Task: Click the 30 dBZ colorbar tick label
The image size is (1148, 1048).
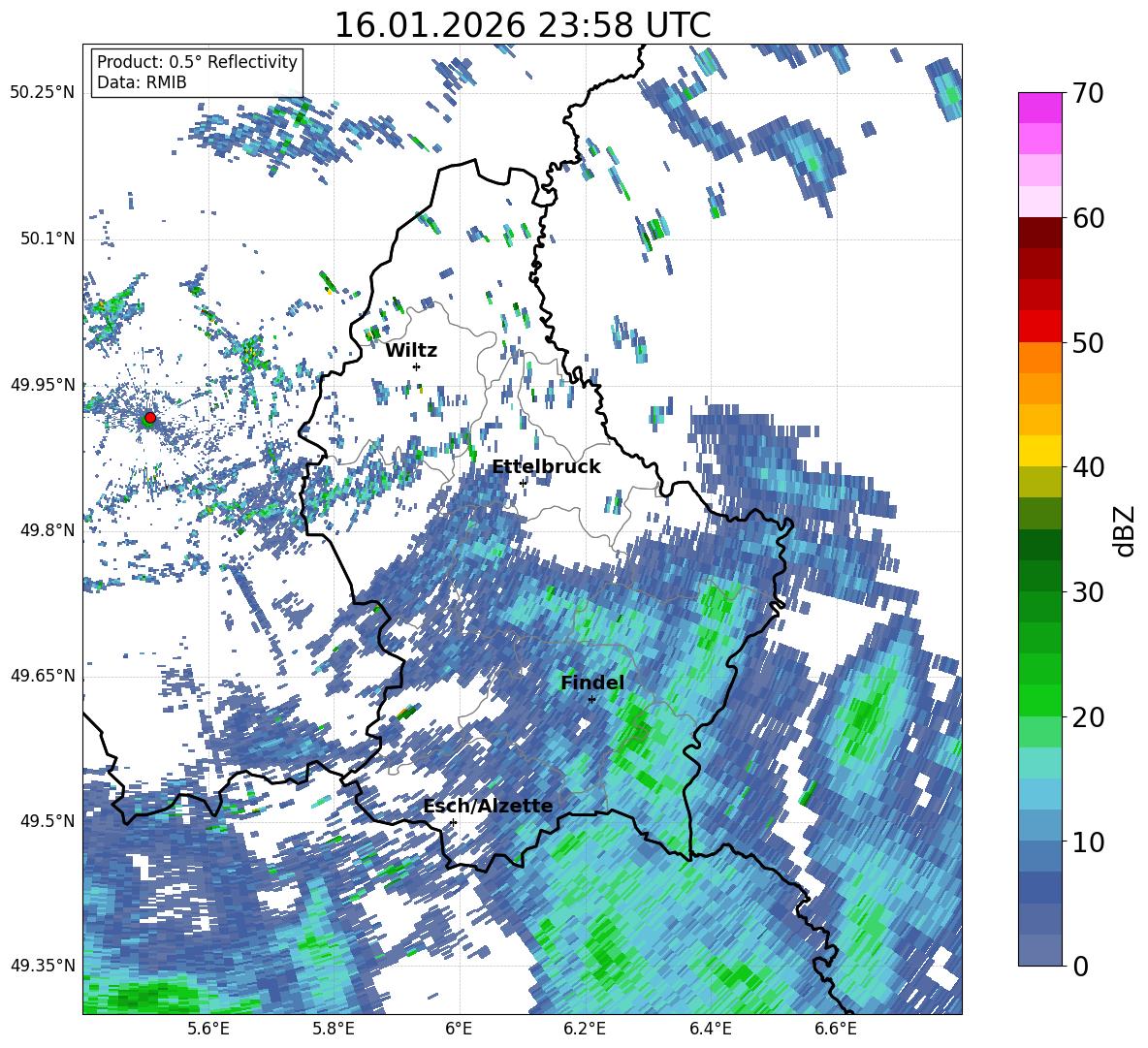Action: click(x=1088, y=592)
